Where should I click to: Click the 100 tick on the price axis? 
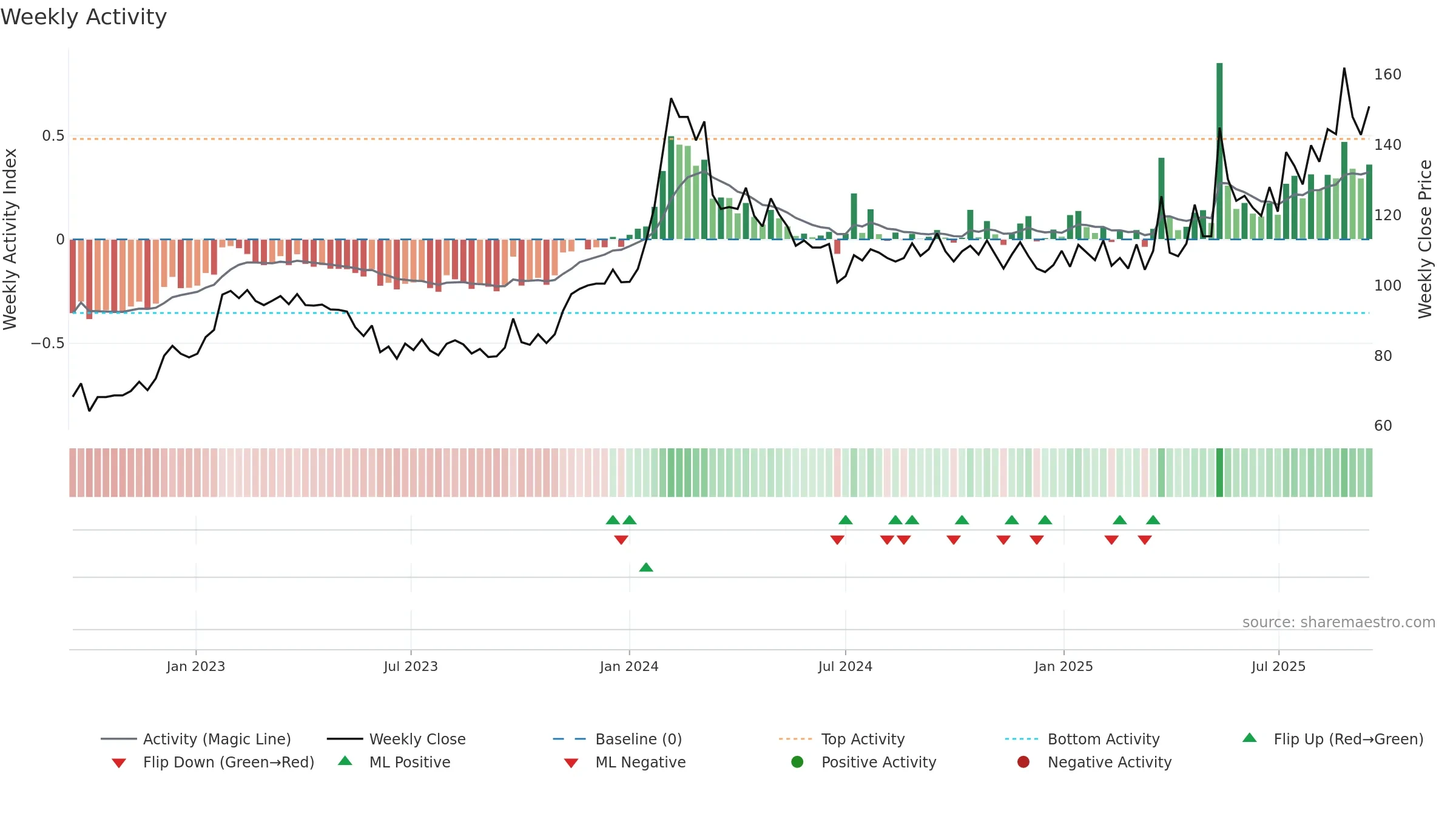pos(1388,286)
